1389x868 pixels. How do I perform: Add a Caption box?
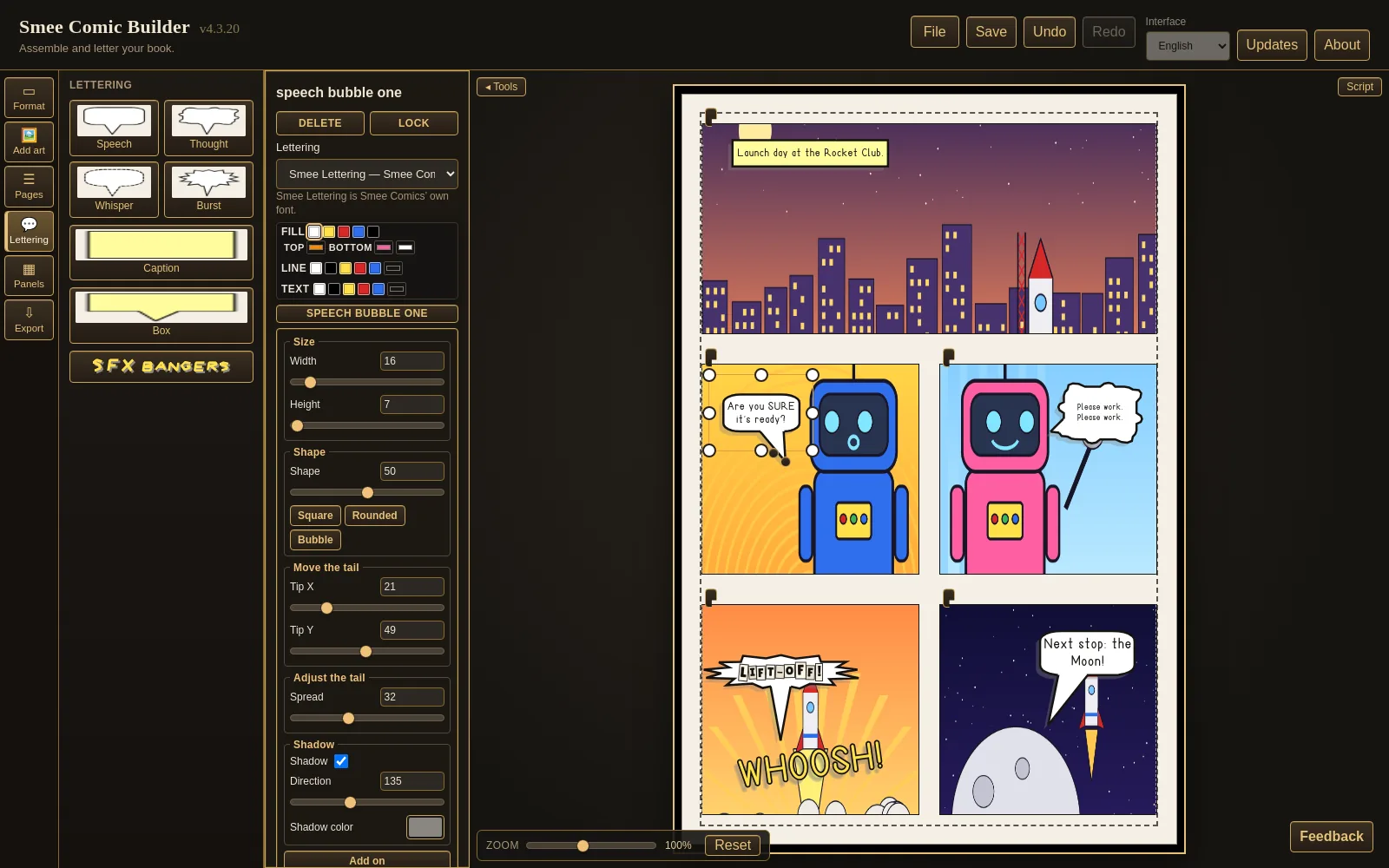[161, 252]
